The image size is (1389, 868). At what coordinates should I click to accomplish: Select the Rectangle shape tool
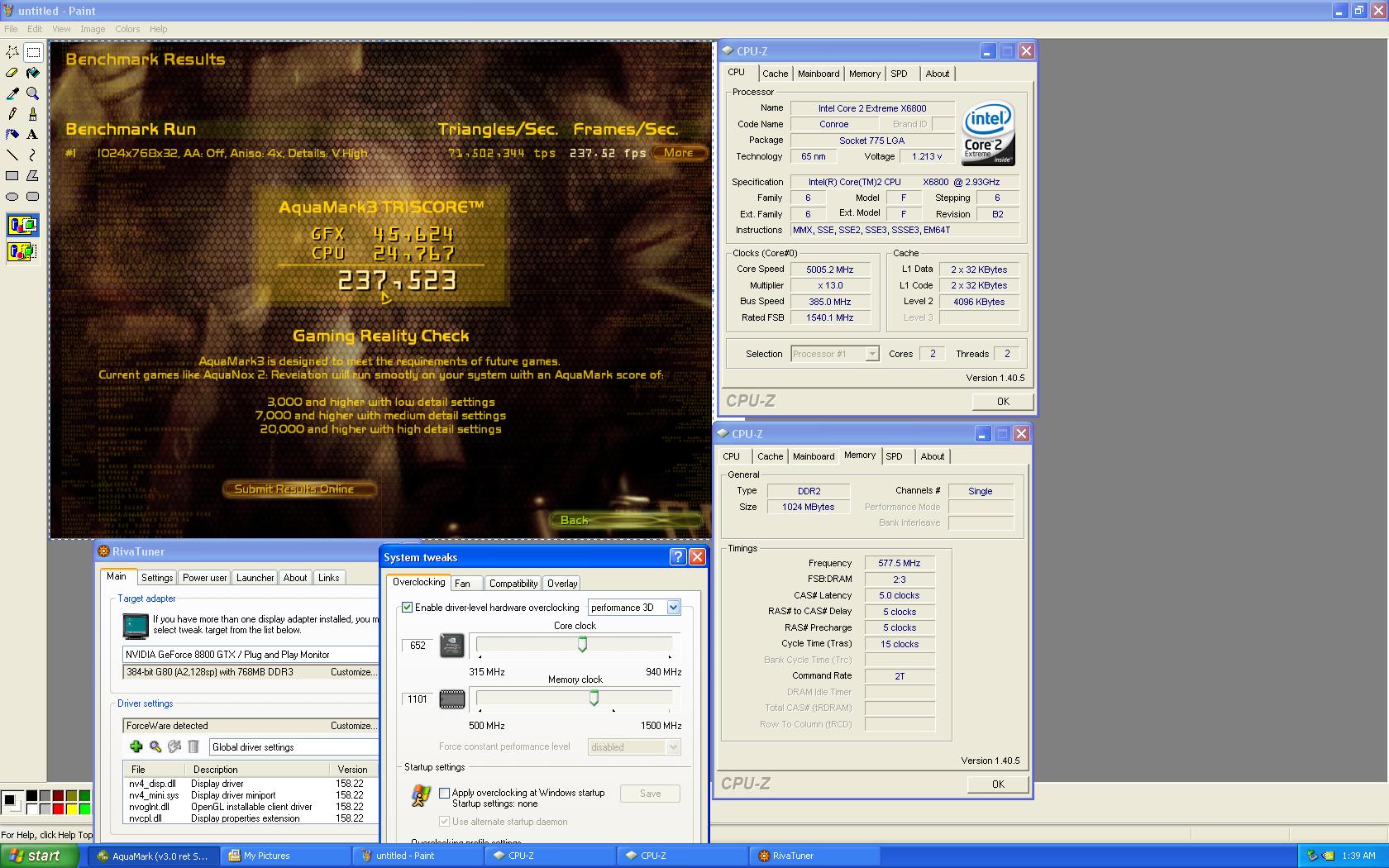pos(12,175)
